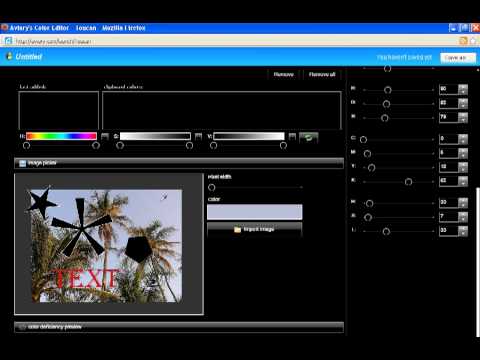Click the slider handle in the row showing 80
Viewport: 480px width, 360px height.
click(x=387, y=90)
